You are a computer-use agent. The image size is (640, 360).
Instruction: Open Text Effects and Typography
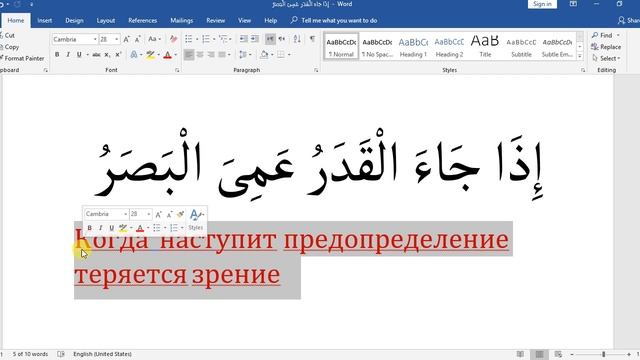134,54
